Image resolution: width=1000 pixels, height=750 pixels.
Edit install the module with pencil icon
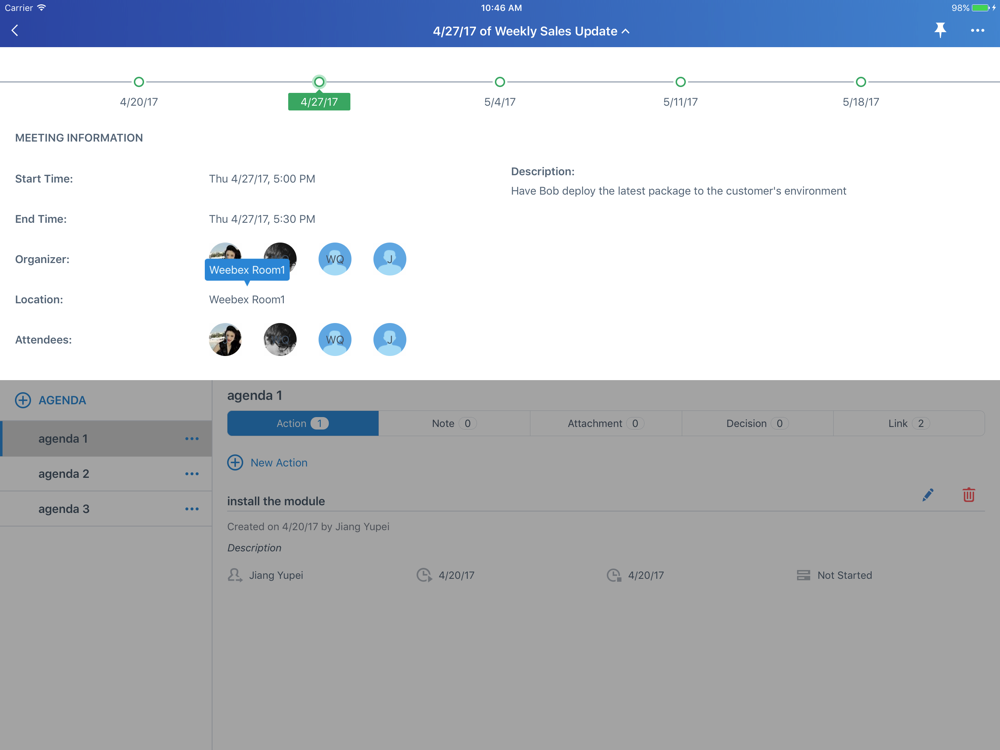928,495
